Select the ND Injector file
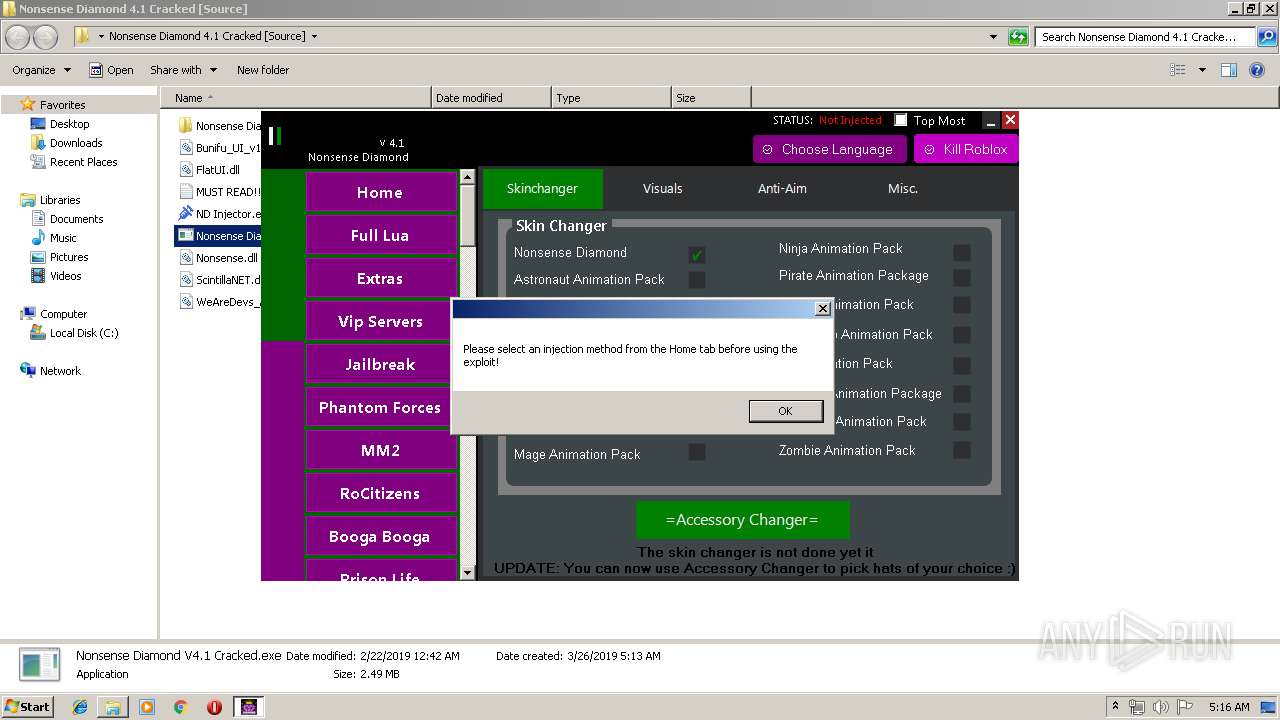 point(219,214)
